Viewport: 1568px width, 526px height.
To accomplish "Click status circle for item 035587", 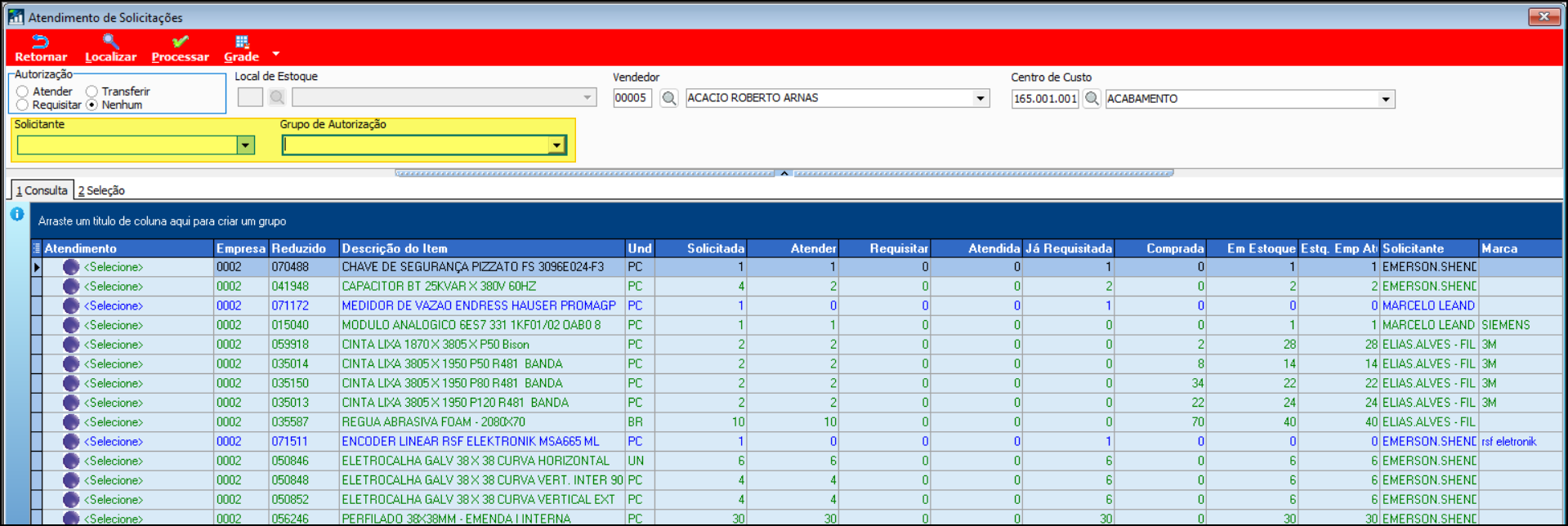I will tap(71, 422).
